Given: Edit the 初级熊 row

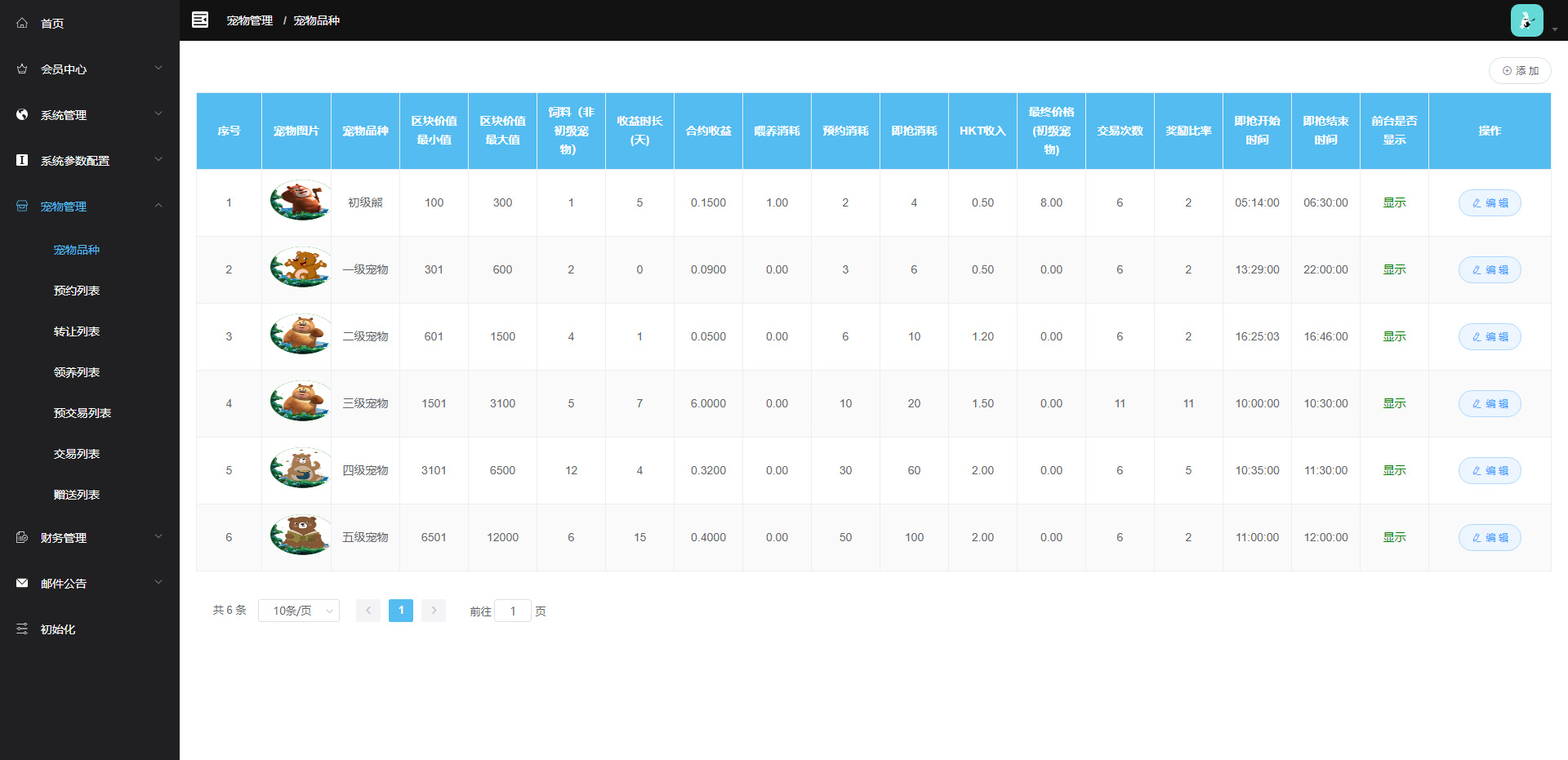Looking at the screenshot, I should coord(1490,203).
